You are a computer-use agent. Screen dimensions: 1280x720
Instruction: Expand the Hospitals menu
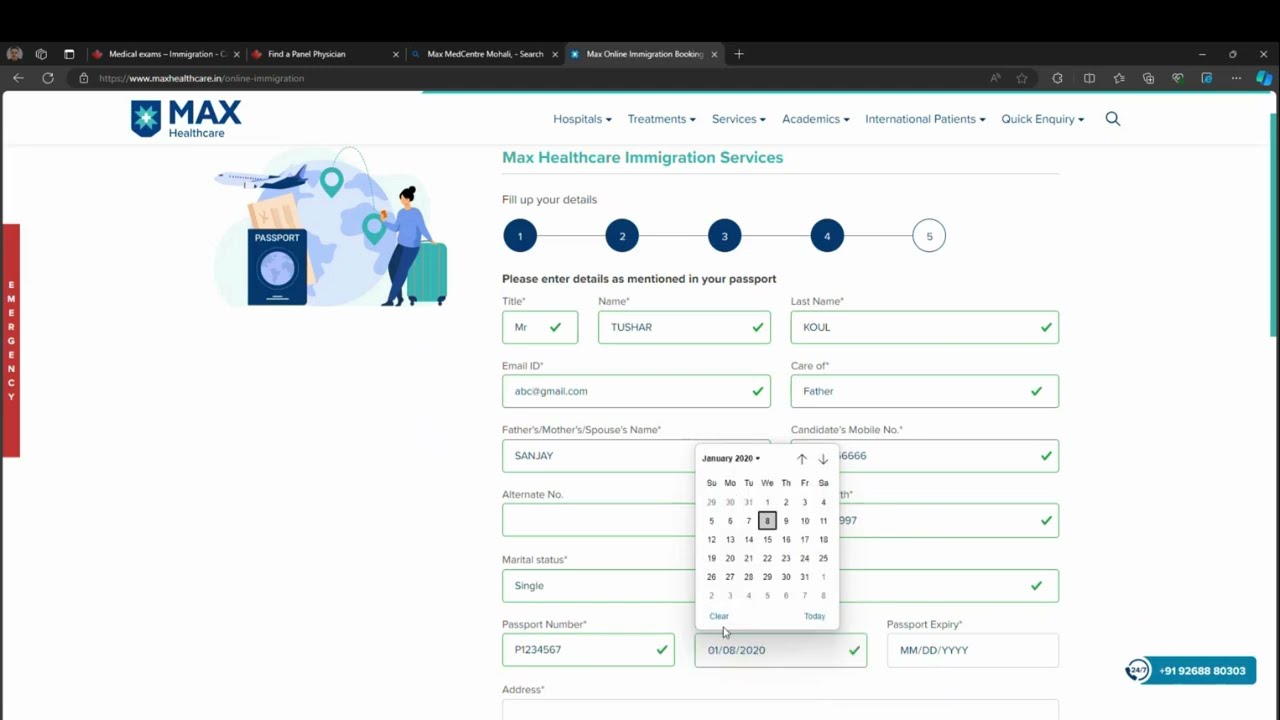pyautogui.click(x=582, y=119)
